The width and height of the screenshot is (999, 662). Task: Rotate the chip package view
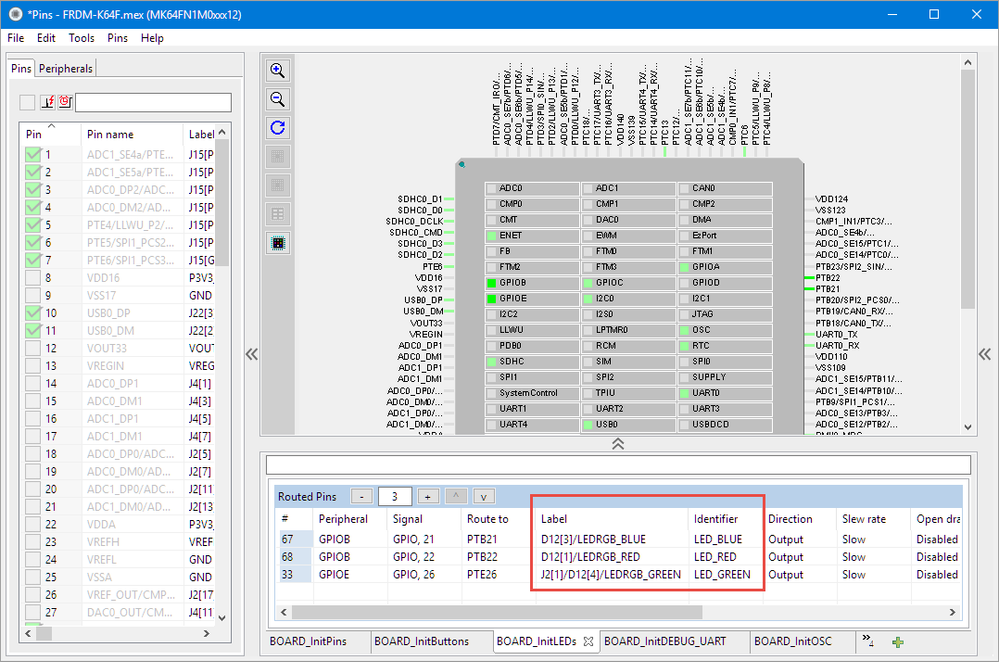[278, 128]
